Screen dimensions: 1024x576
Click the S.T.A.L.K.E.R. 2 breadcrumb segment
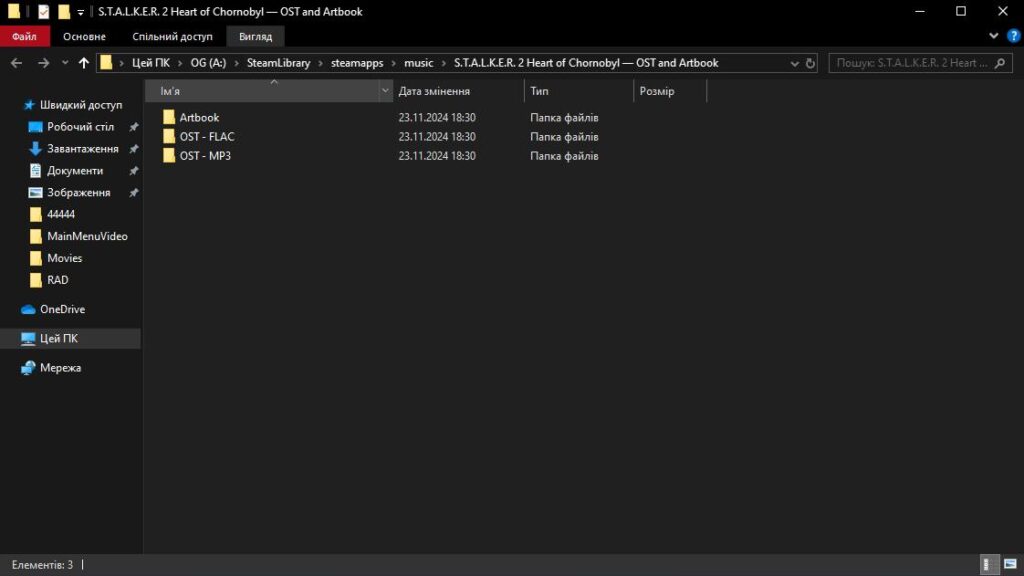tap(586, 63)
